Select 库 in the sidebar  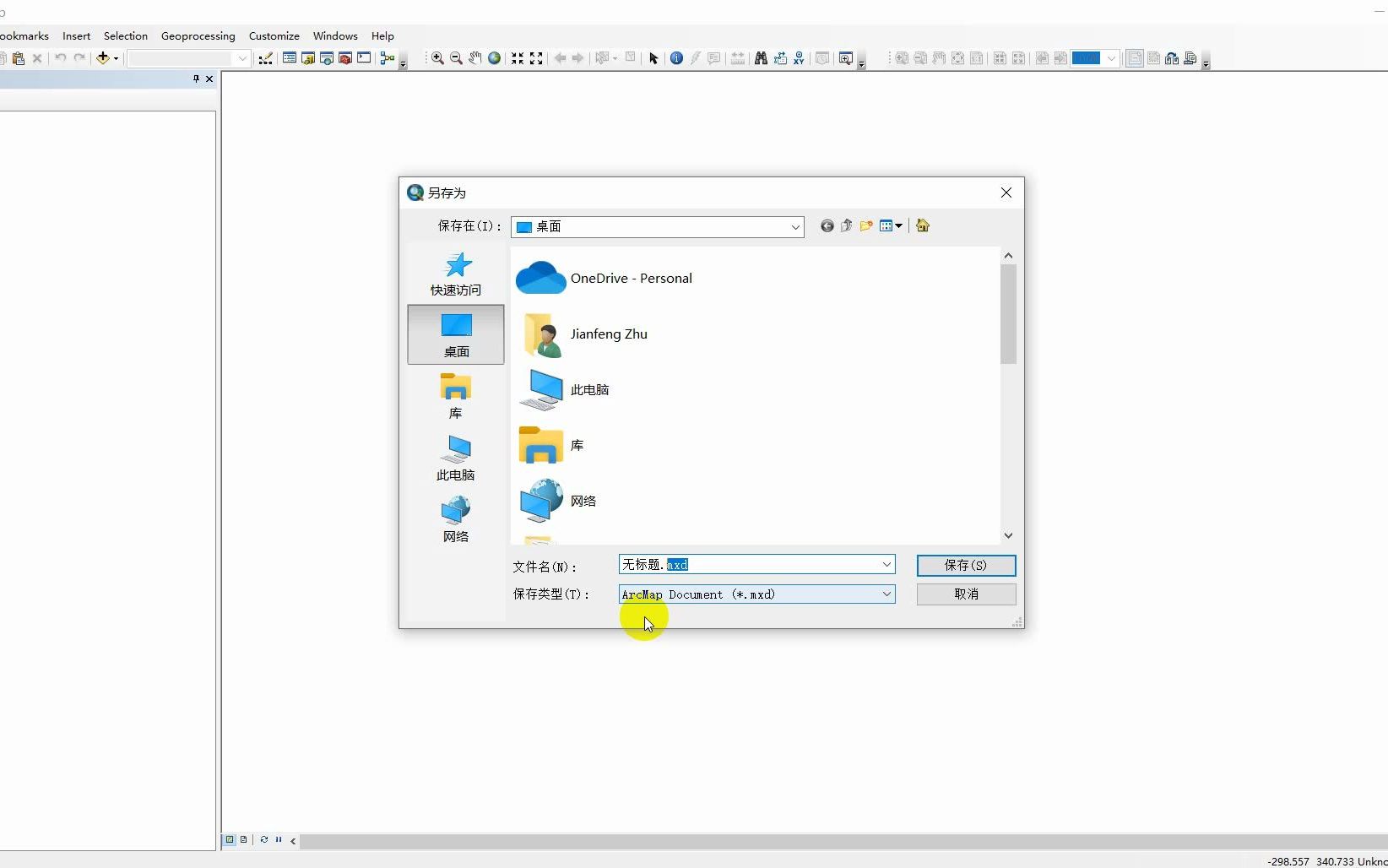coord(456,396)
